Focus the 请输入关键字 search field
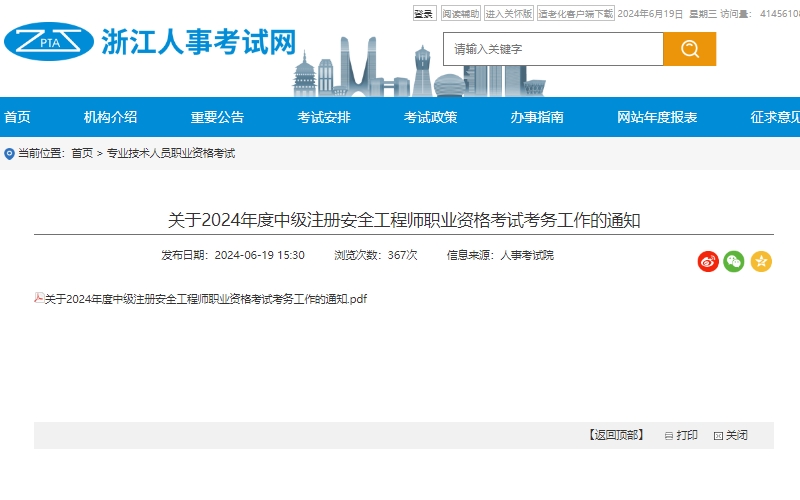800x500 pixels. (x=553, y=49)
